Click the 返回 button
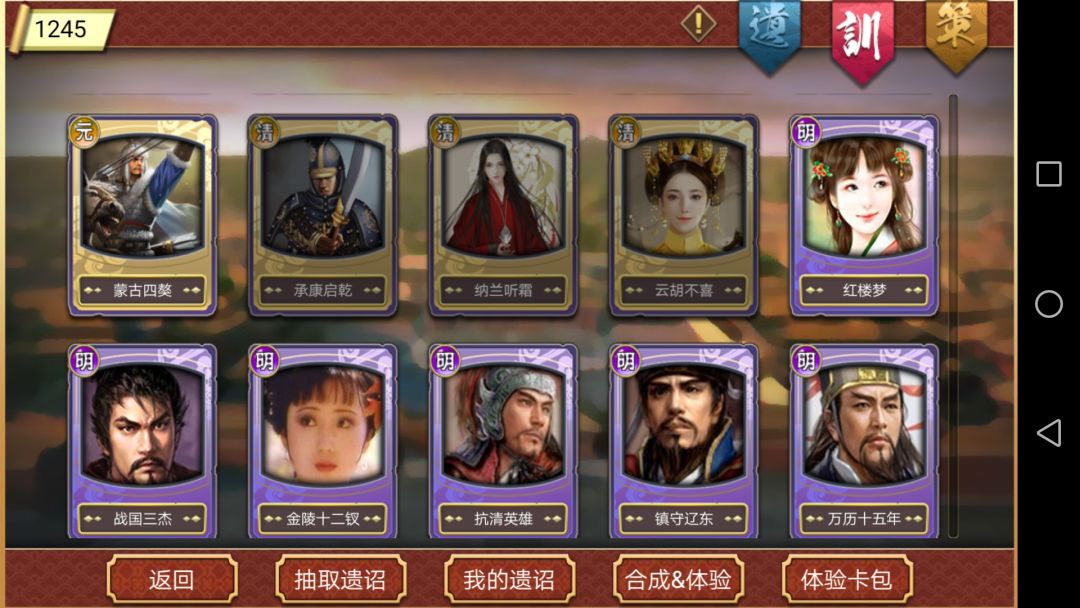This screenshot has width=1080, height=608. point(172,579)
